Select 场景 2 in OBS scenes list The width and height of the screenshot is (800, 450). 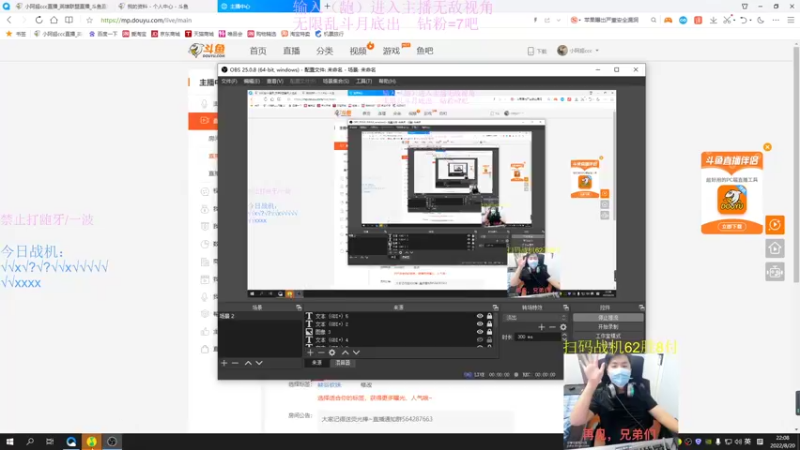pyautogui.click(x=260, y=316)
